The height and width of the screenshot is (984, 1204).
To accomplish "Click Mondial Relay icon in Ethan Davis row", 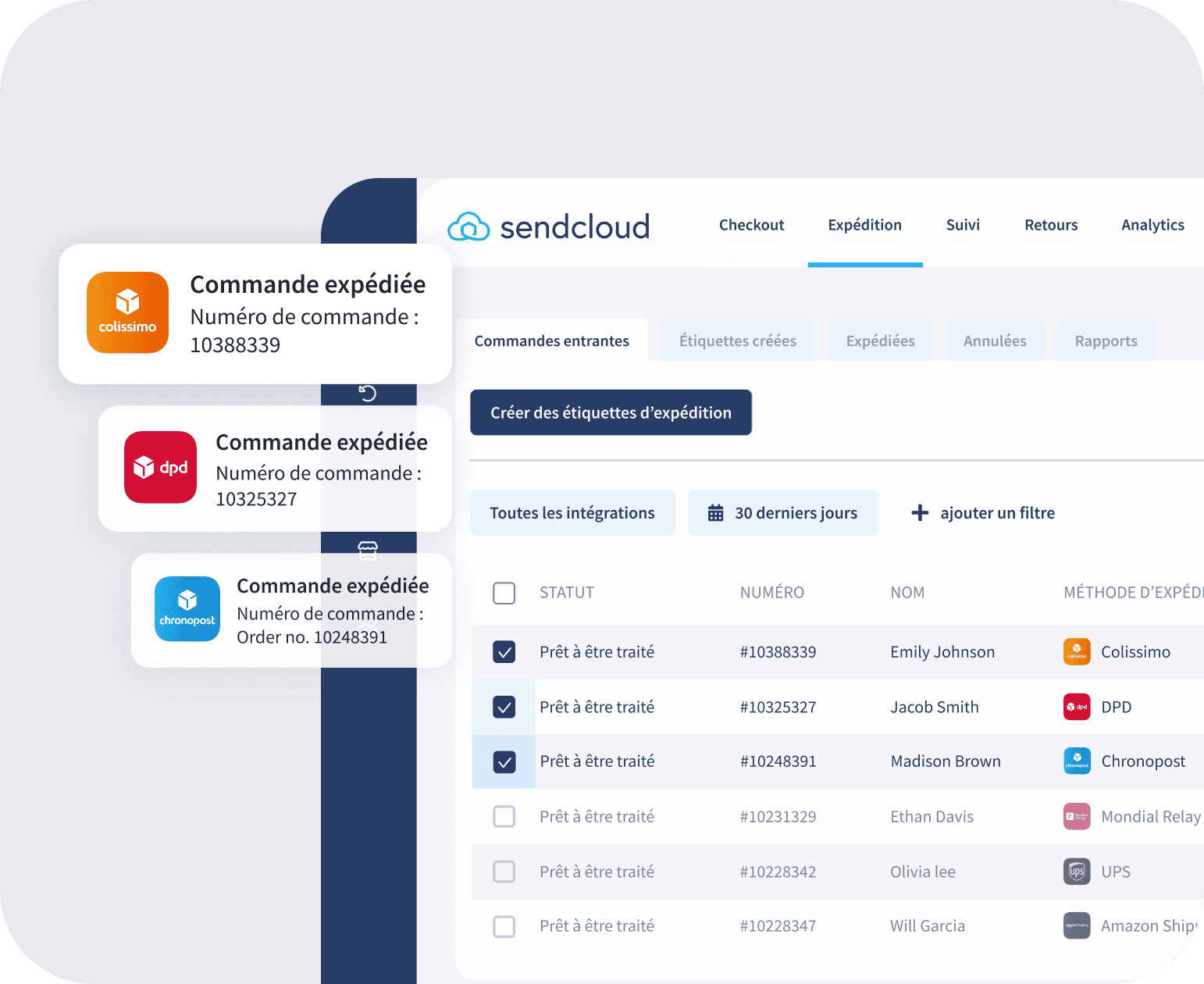I will 1077,816.
